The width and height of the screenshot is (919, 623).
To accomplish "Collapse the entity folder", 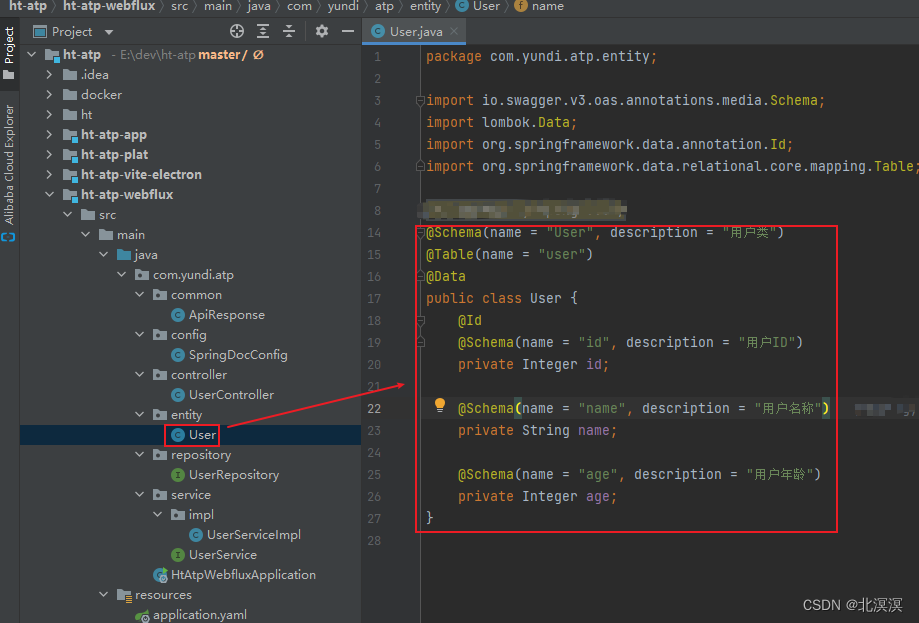I will coord(140,414).
